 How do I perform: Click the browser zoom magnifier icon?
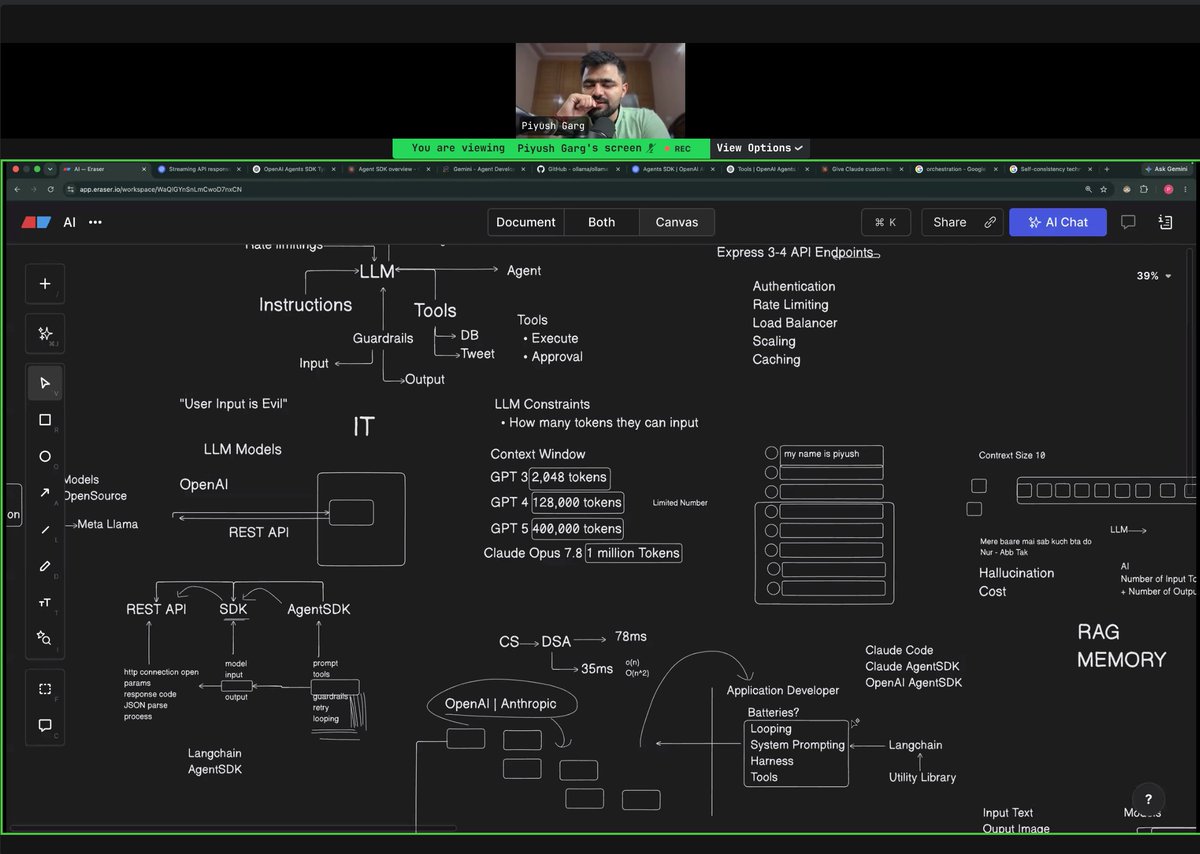1087,189
